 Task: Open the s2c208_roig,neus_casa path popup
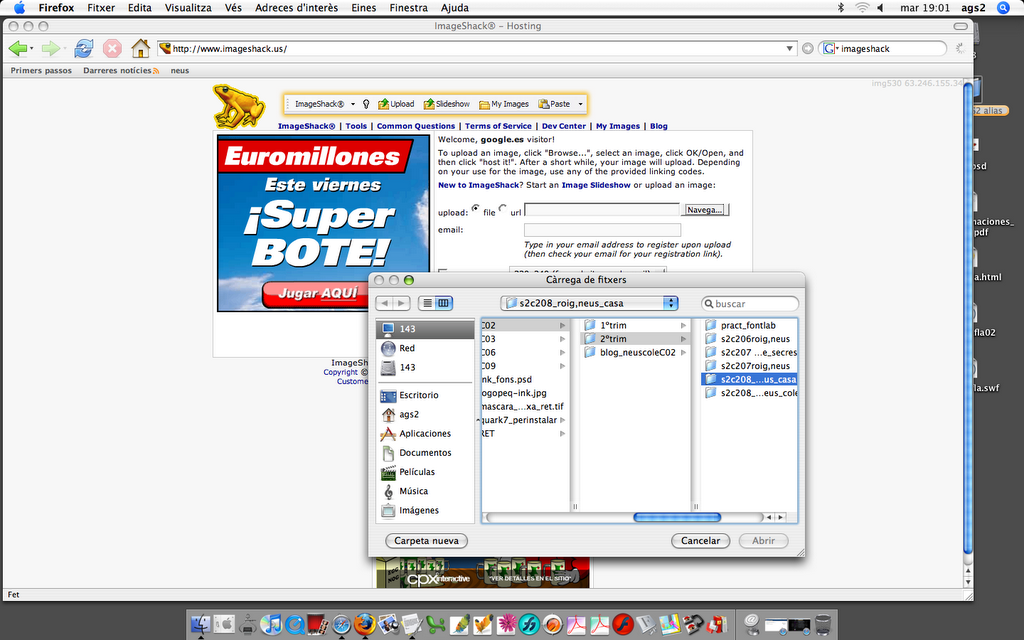coord(590,303)
